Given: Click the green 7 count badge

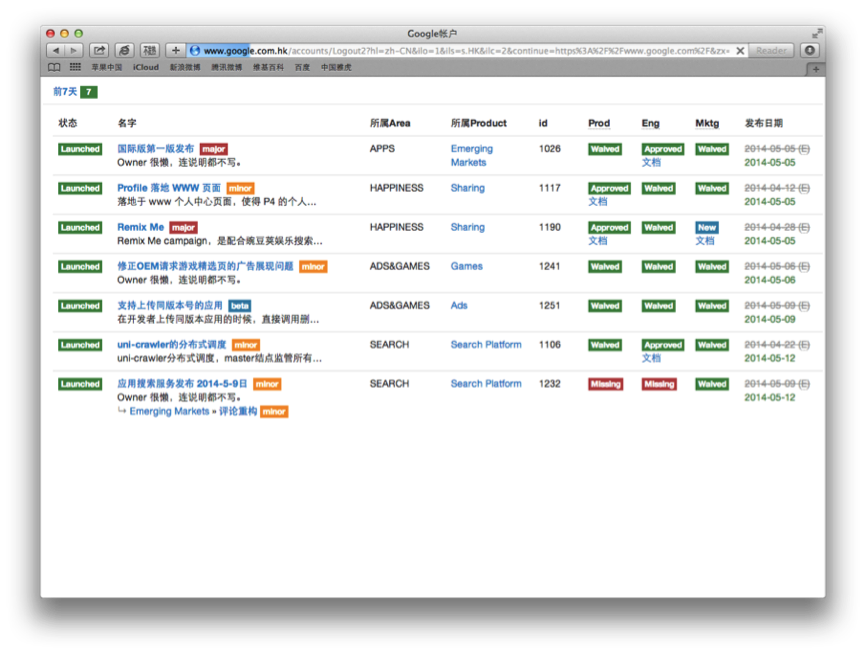Looking at the screenshot, I should [x=88, y=92].
